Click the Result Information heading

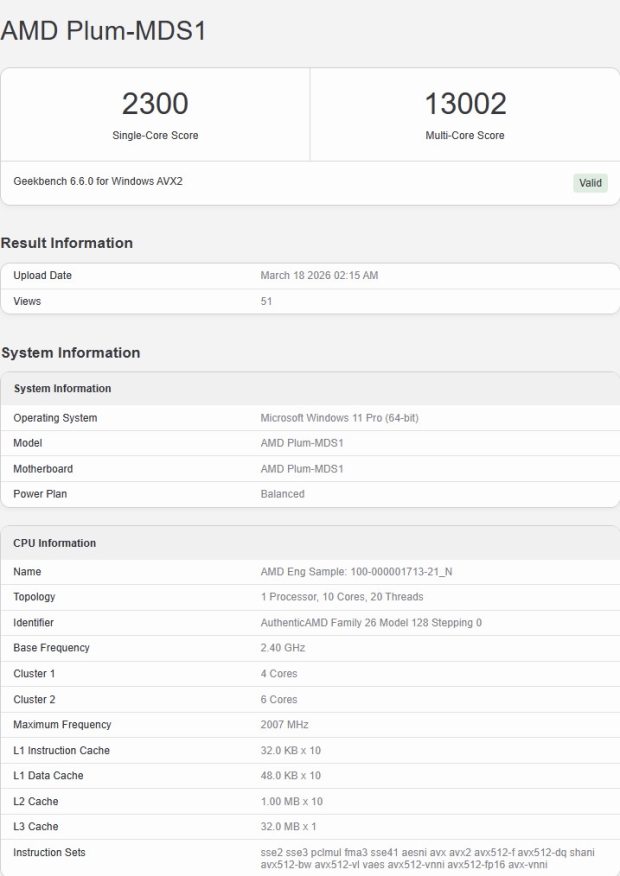(67, 243)
